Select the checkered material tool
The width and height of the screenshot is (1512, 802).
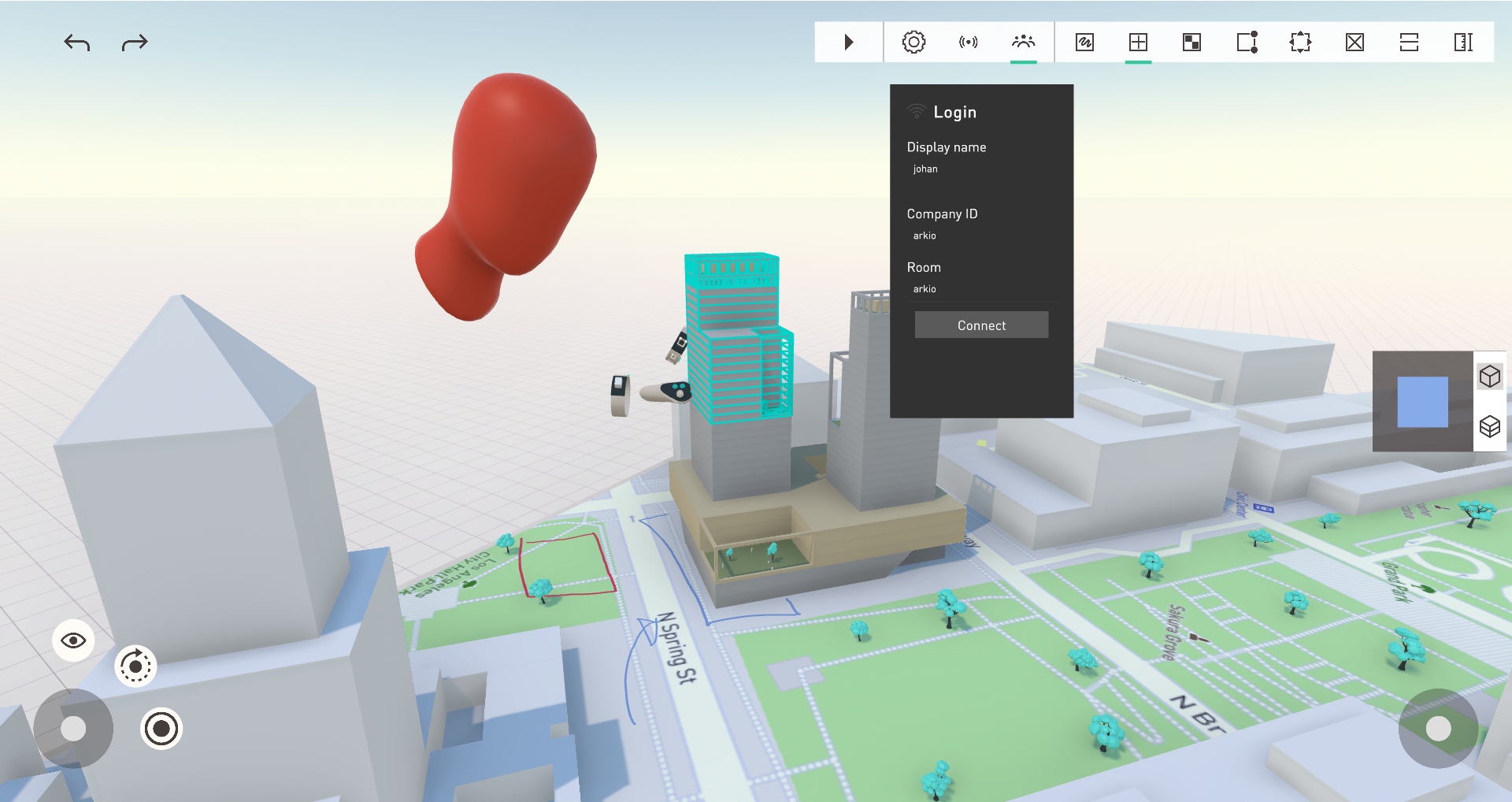(x=1191, y=43)
